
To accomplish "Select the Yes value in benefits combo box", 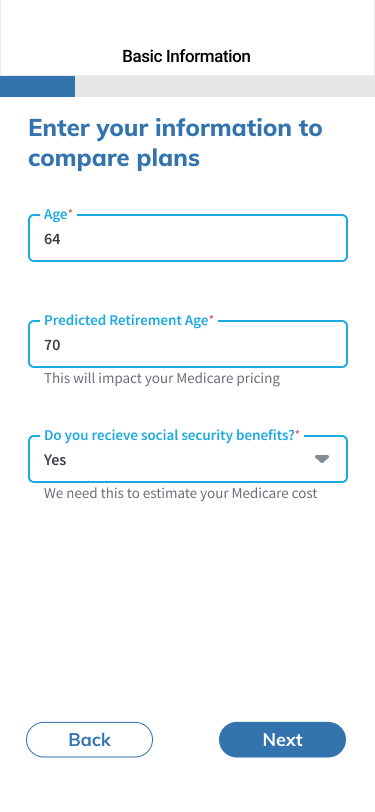I will pyautogui.click(x=55, y=460).
